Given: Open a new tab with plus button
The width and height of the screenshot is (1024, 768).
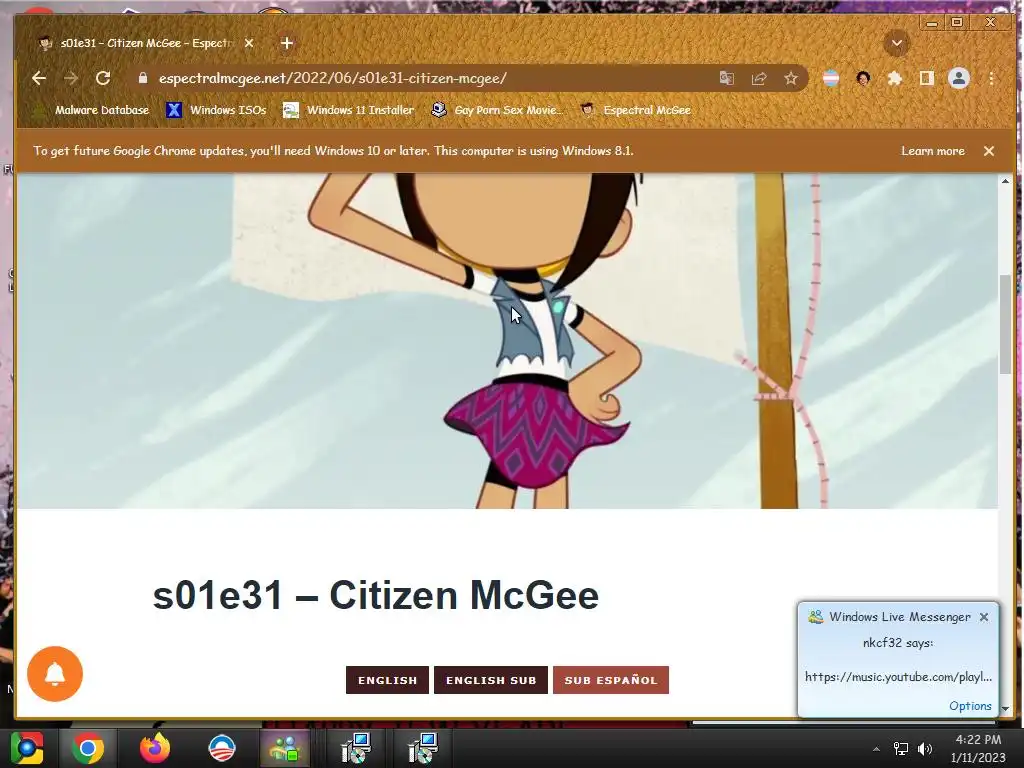Looking at the screenshot, I should [x=287, y=43].
